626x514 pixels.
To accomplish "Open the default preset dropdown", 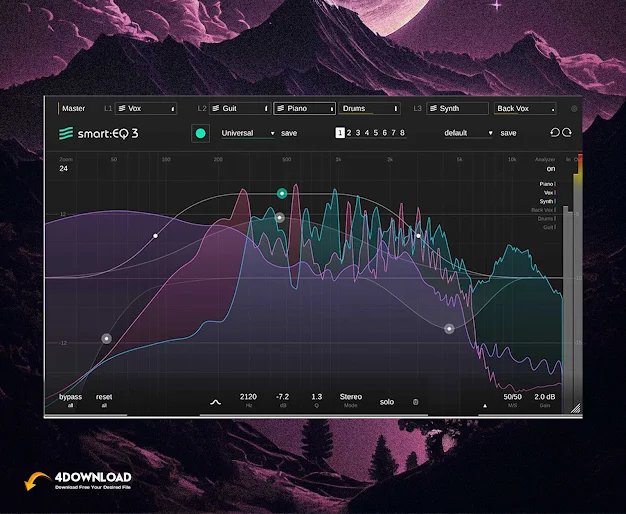I will 468,133.
